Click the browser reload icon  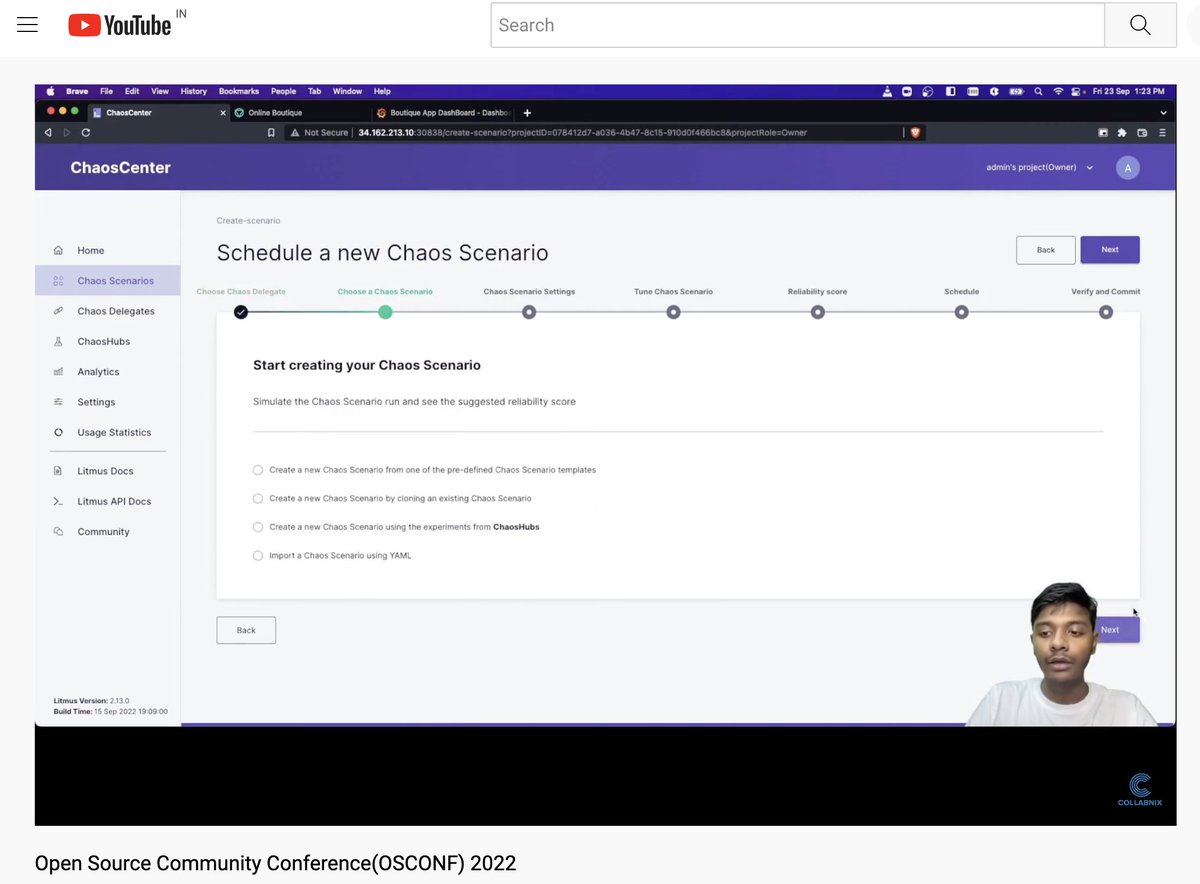[86, 132]
